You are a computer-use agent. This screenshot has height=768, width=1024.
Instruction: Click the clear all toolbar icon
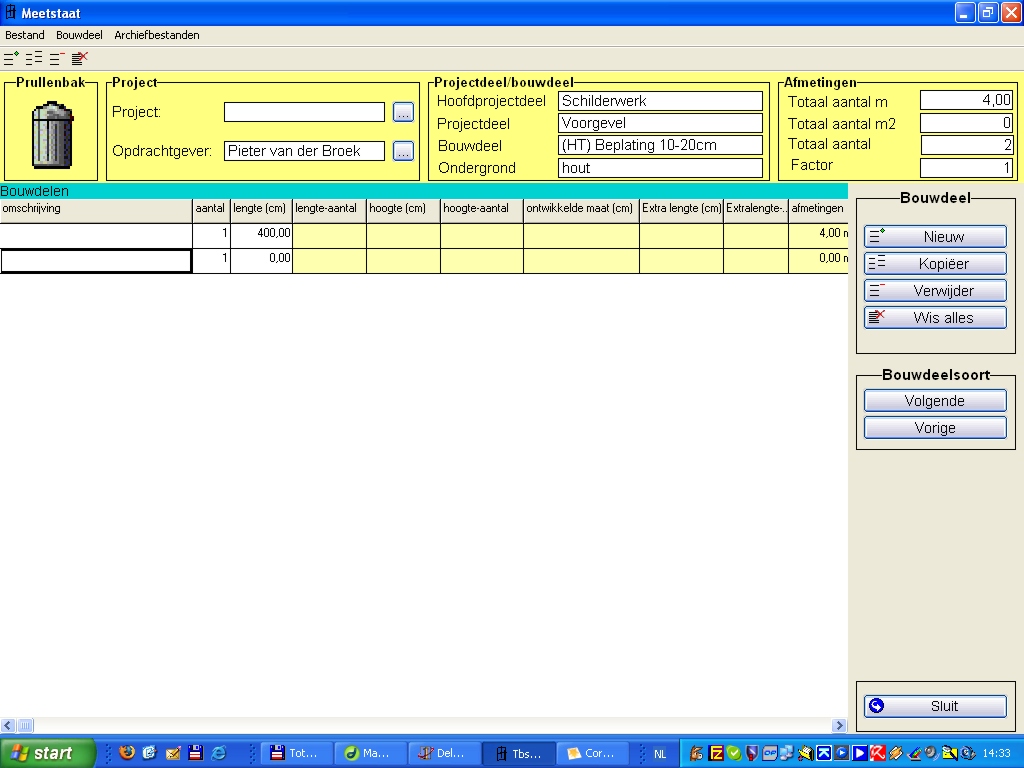pos(80,58)
